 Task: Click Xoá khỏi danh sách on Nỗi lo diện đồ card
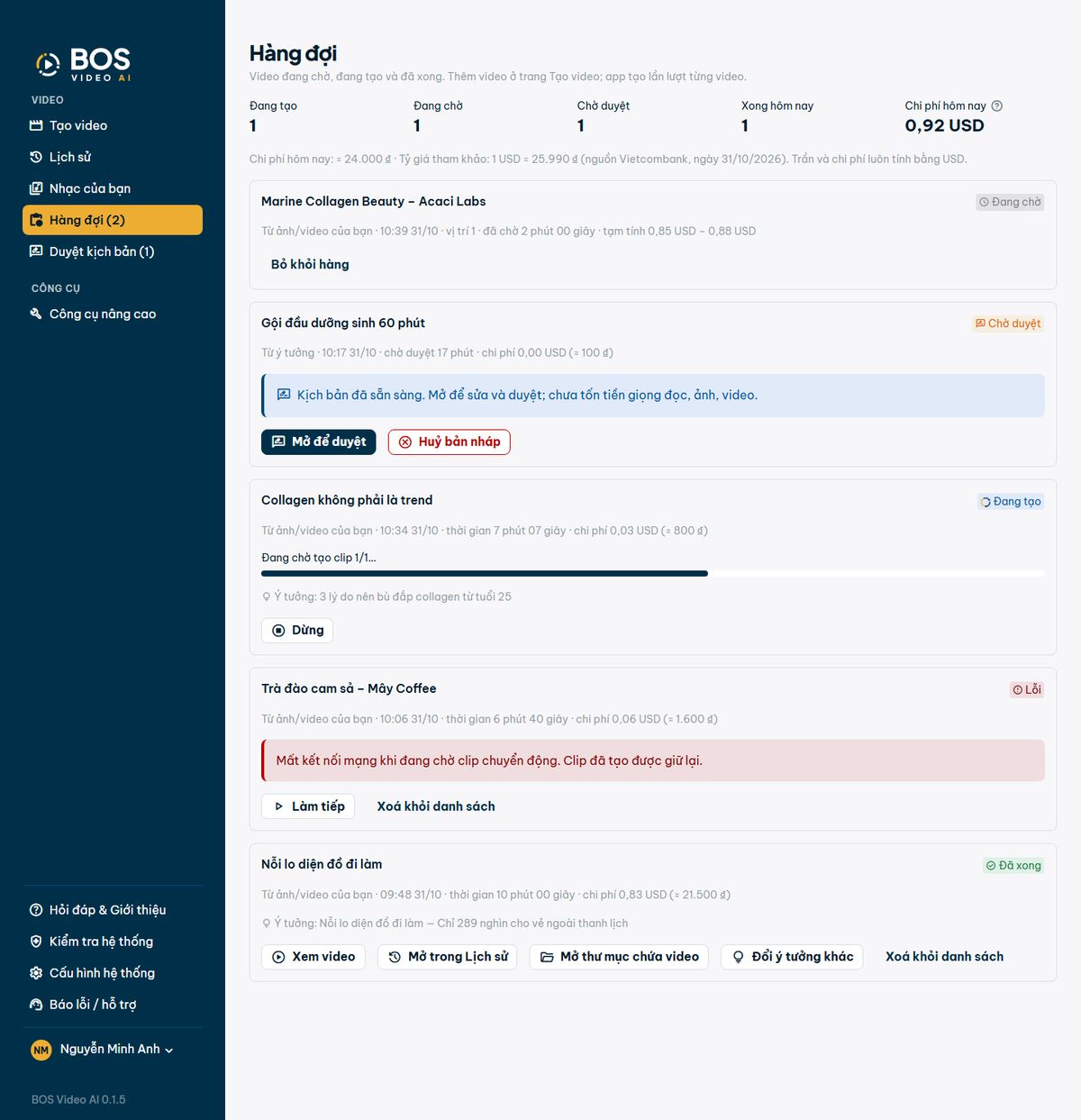point(944,957)
